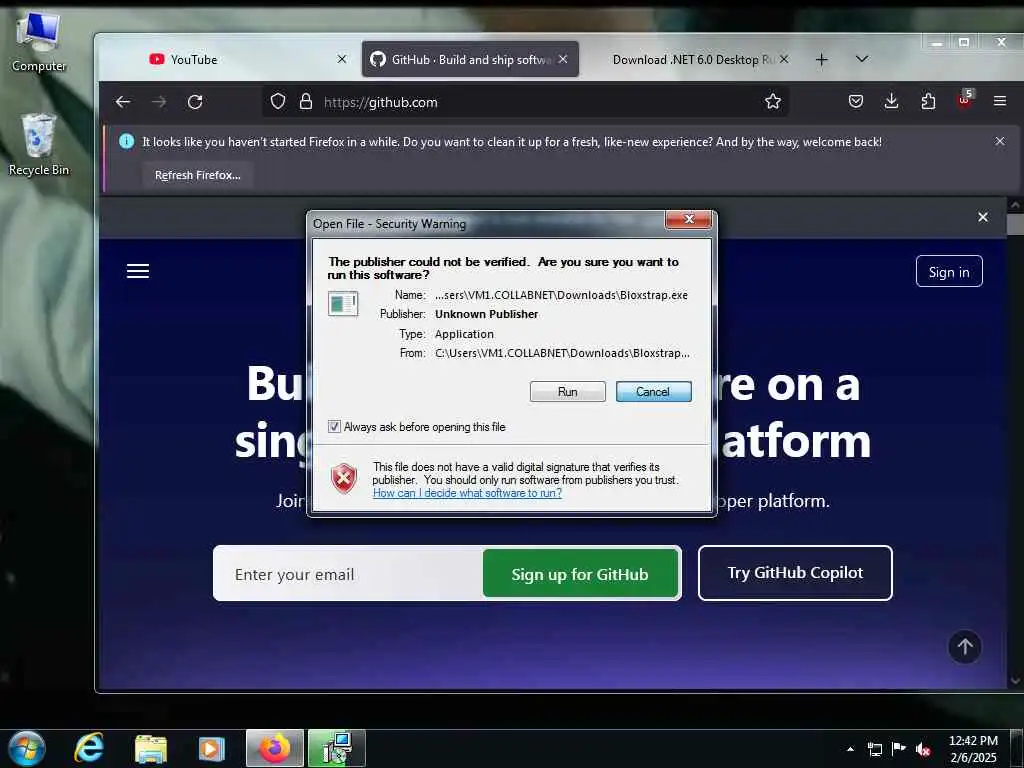Click the application file icon in dialog
Screen dimensions: 1024x768
click(x=343, y=304)
